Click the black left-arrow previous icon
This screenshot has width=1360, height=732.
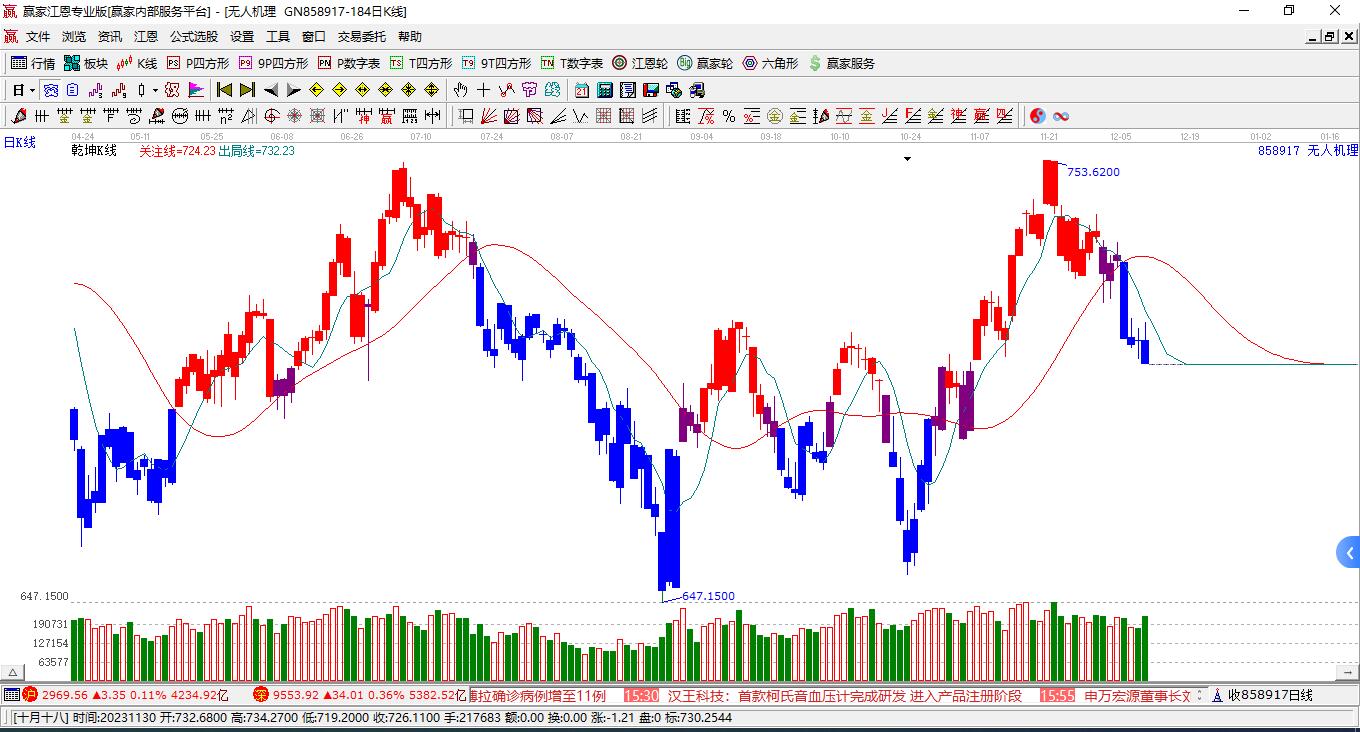click(x=270, y=90)
